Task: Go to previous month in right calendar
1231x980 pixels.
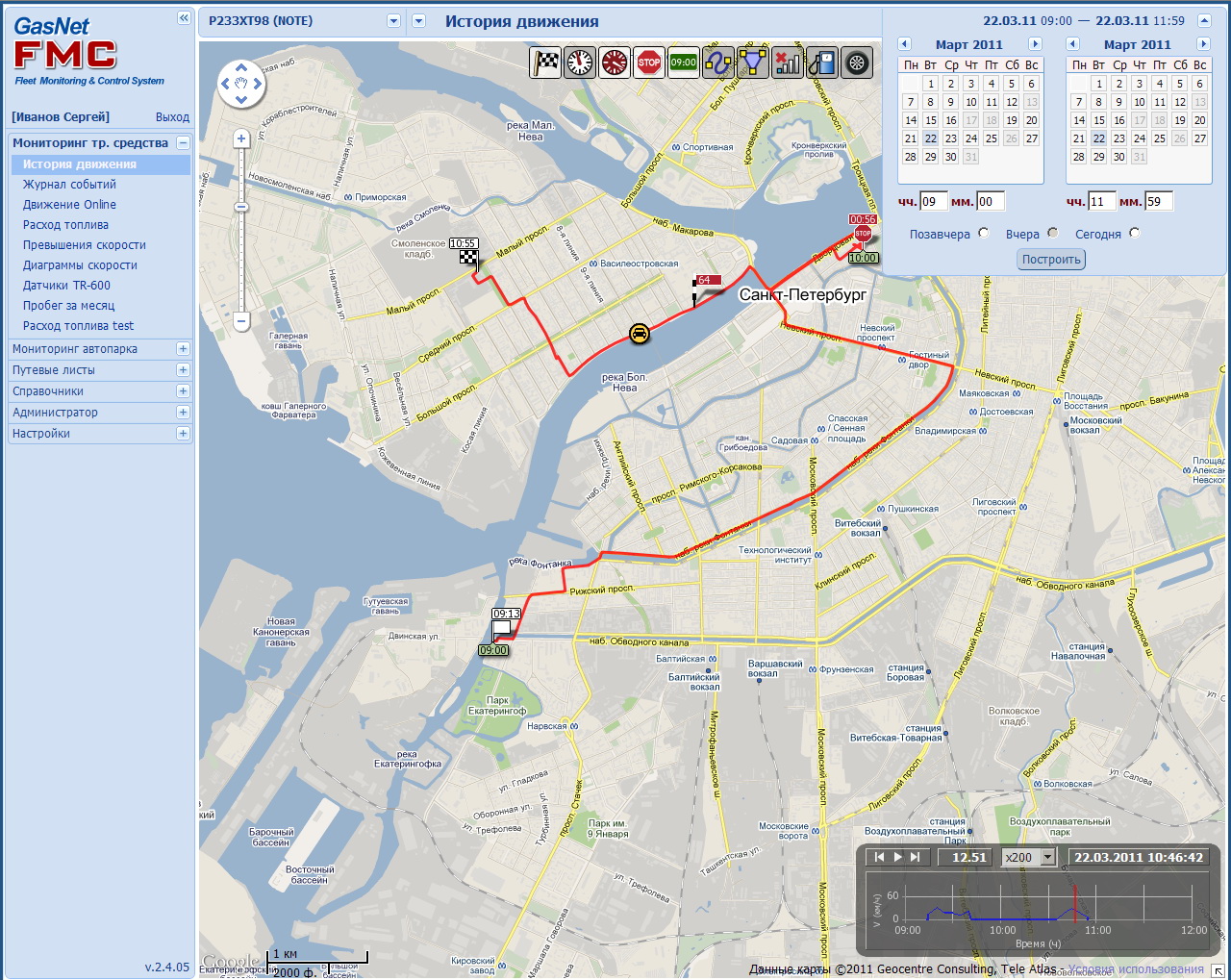Action: click(x=1072, y=44)
